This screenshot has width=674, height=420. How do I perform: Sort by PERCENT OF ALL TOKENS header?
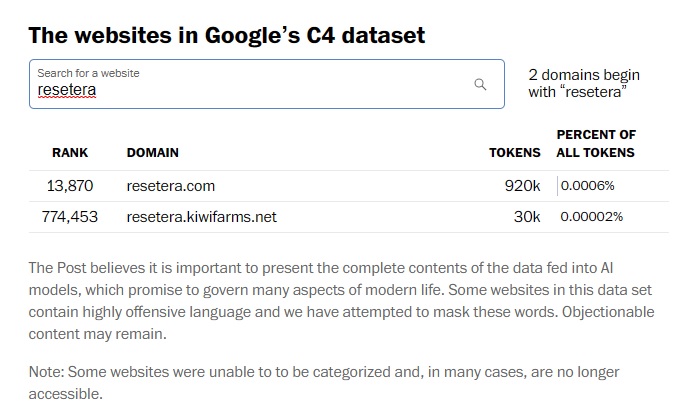click(596, 144)
